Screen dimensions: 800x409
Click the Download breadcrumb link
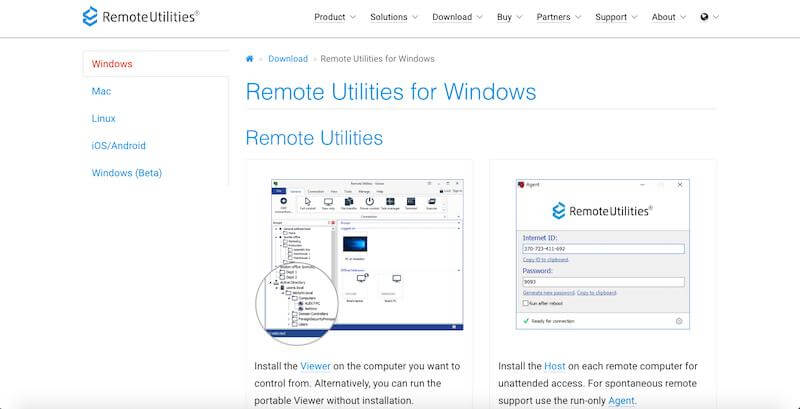tap(288, 59)
